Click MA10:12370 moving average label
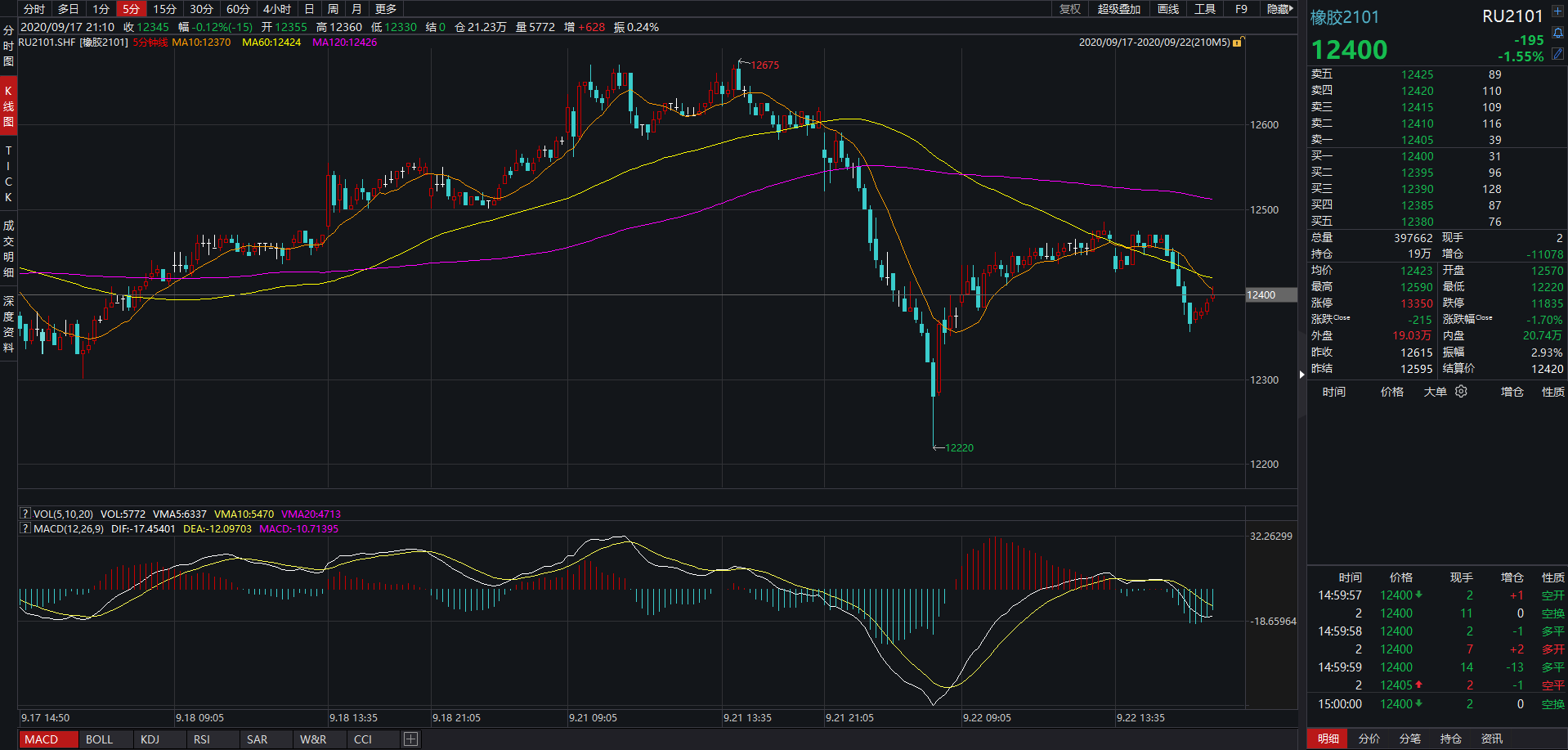 pyautogui.click(x=201, y=42)
